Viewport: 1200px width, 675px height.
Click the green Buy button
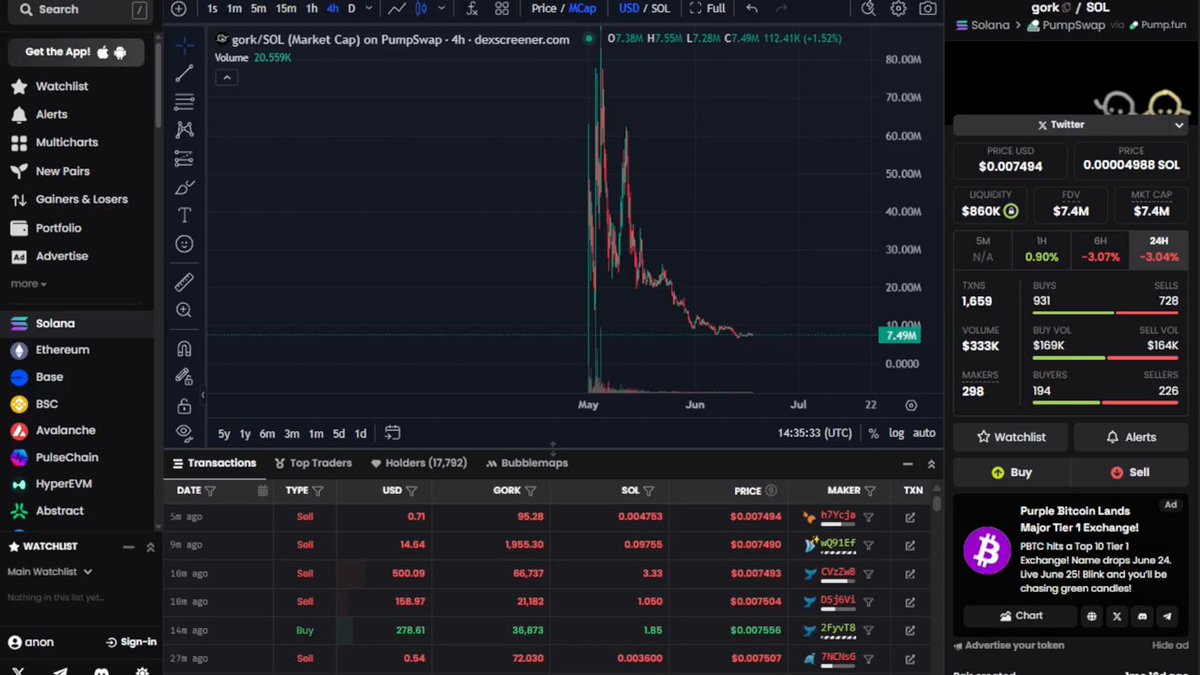coord(1011,472)
